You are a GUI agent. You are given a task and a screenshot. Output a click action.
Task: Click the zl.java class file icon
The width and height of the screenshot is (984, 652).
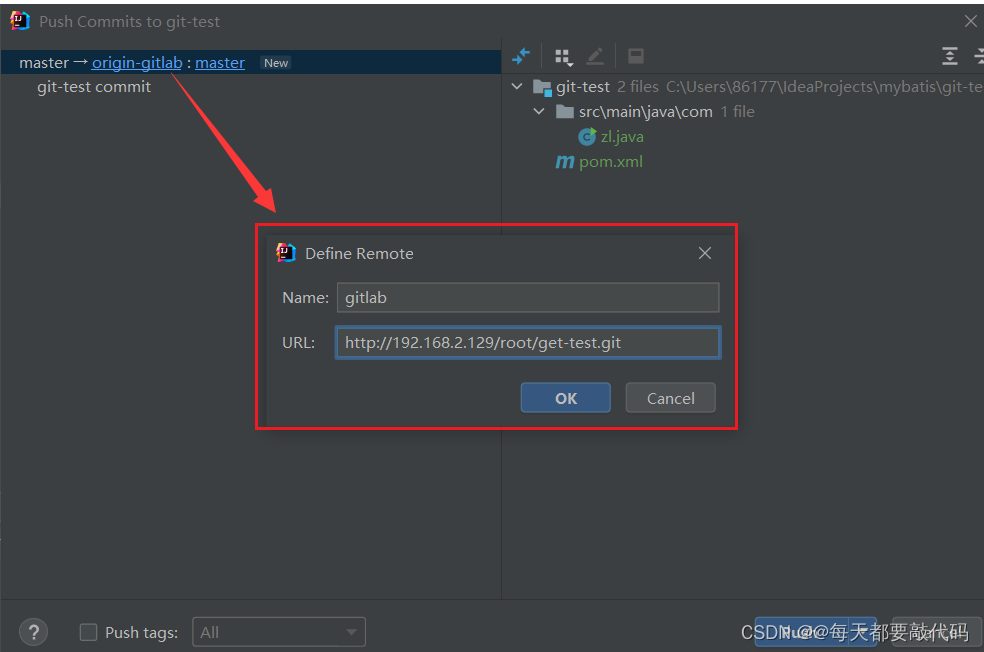(x=587, y=136)
